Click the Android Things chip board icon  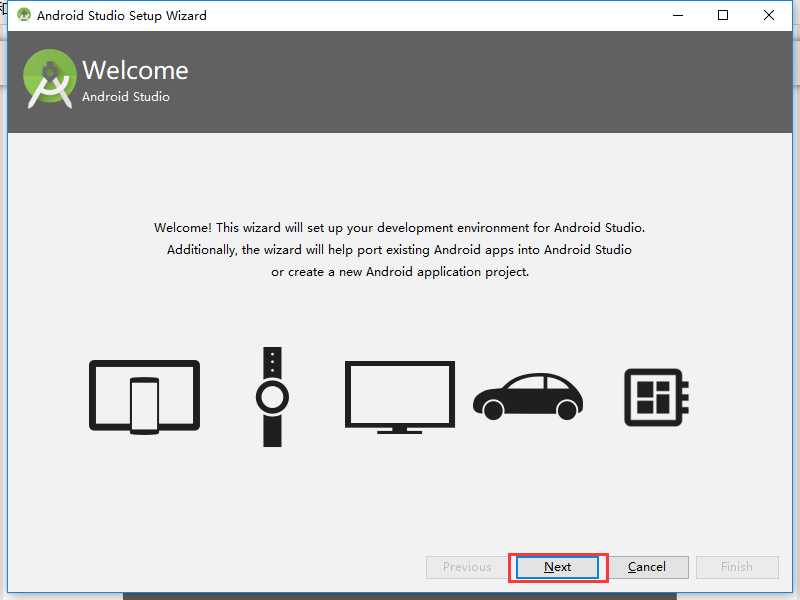pyautogui.click(x=657, y=397)
